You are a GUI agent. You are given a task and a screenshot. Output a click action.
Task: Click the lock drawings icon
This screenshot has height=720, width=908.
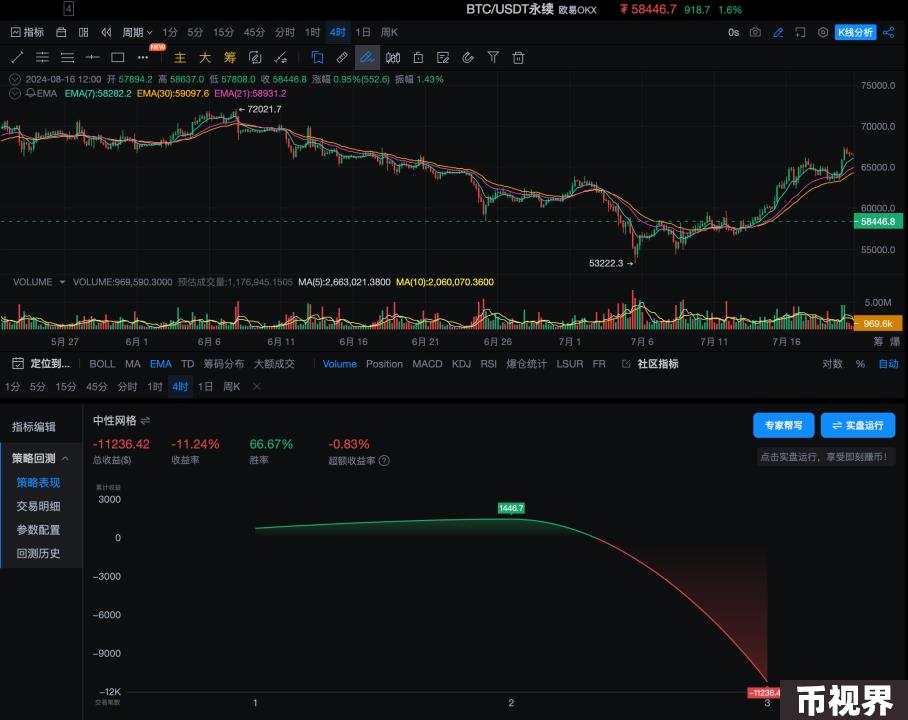pos(418,57)
